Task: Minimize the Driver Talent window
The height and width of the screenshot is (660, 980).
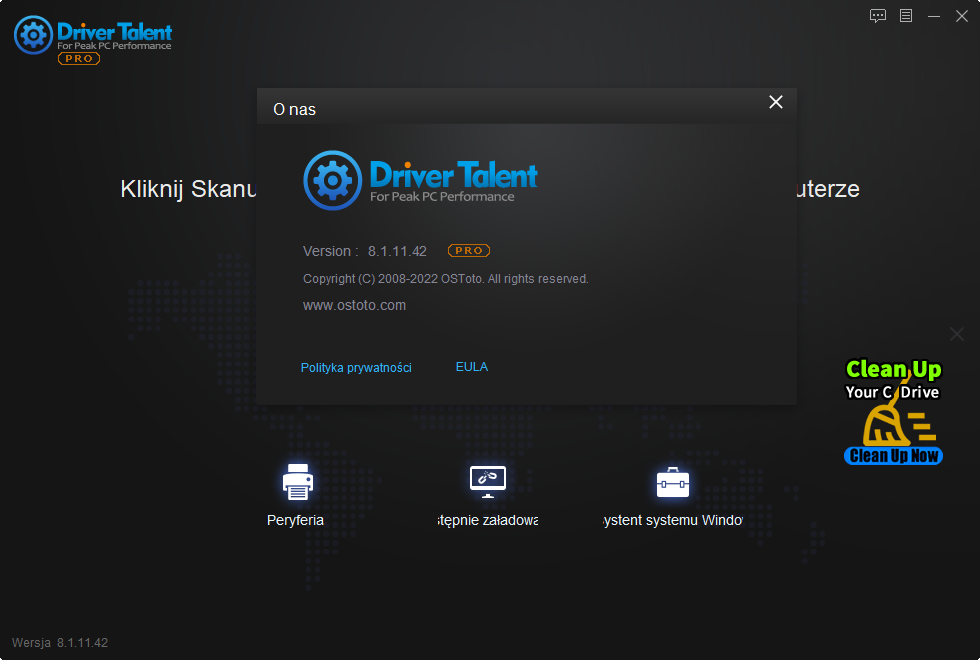Action: (x=934, y=16)
